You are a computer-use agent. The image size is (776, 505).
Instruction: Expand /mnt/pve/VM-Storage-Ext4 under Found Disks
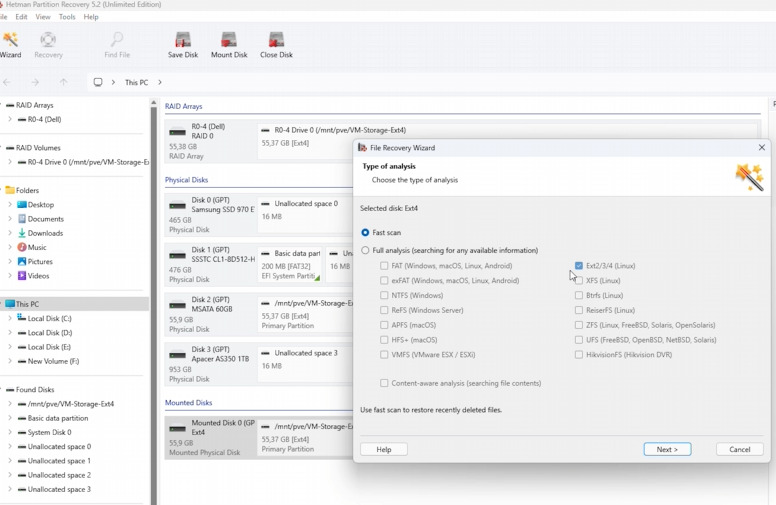[9, 404]
